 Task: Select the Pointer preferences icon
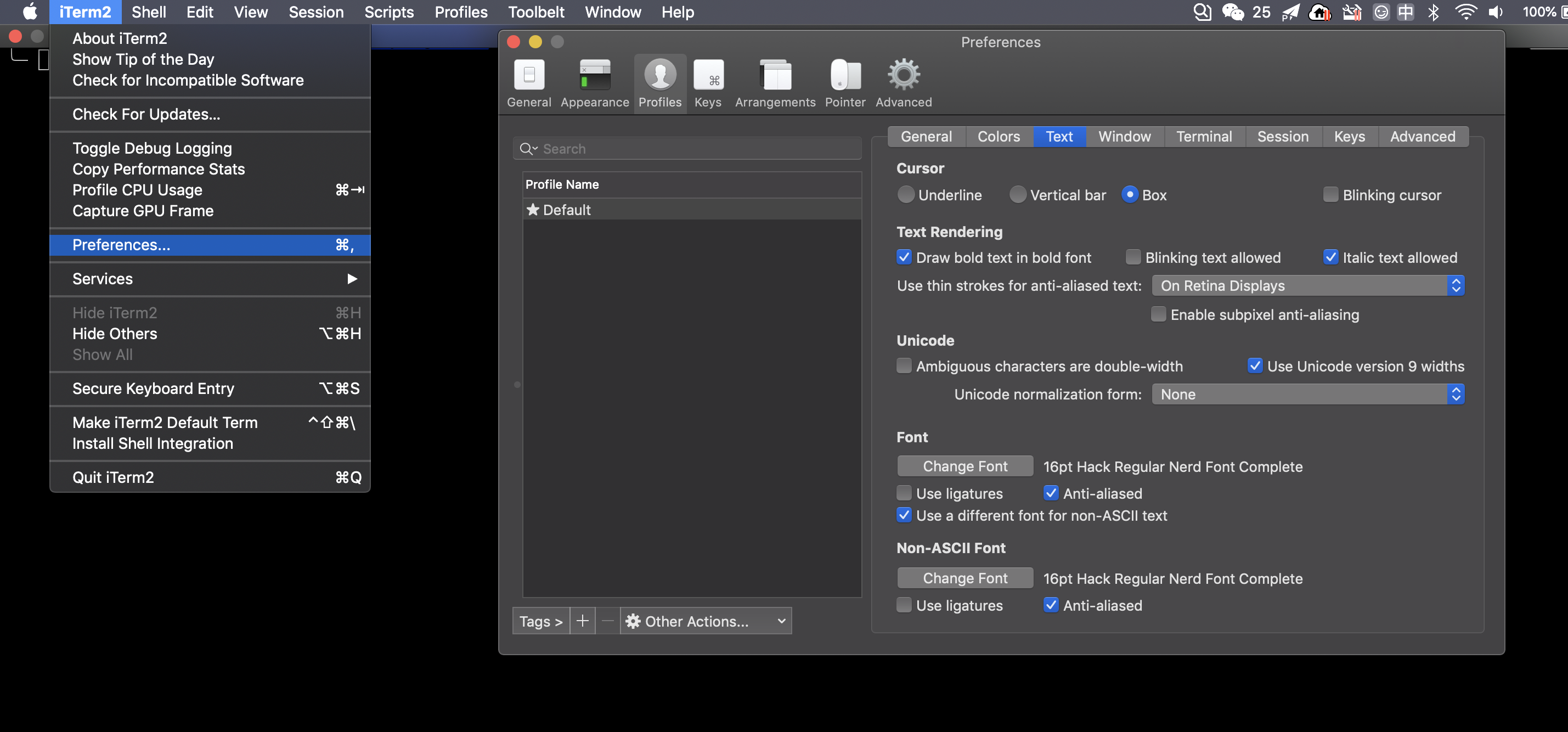point(845,76)
